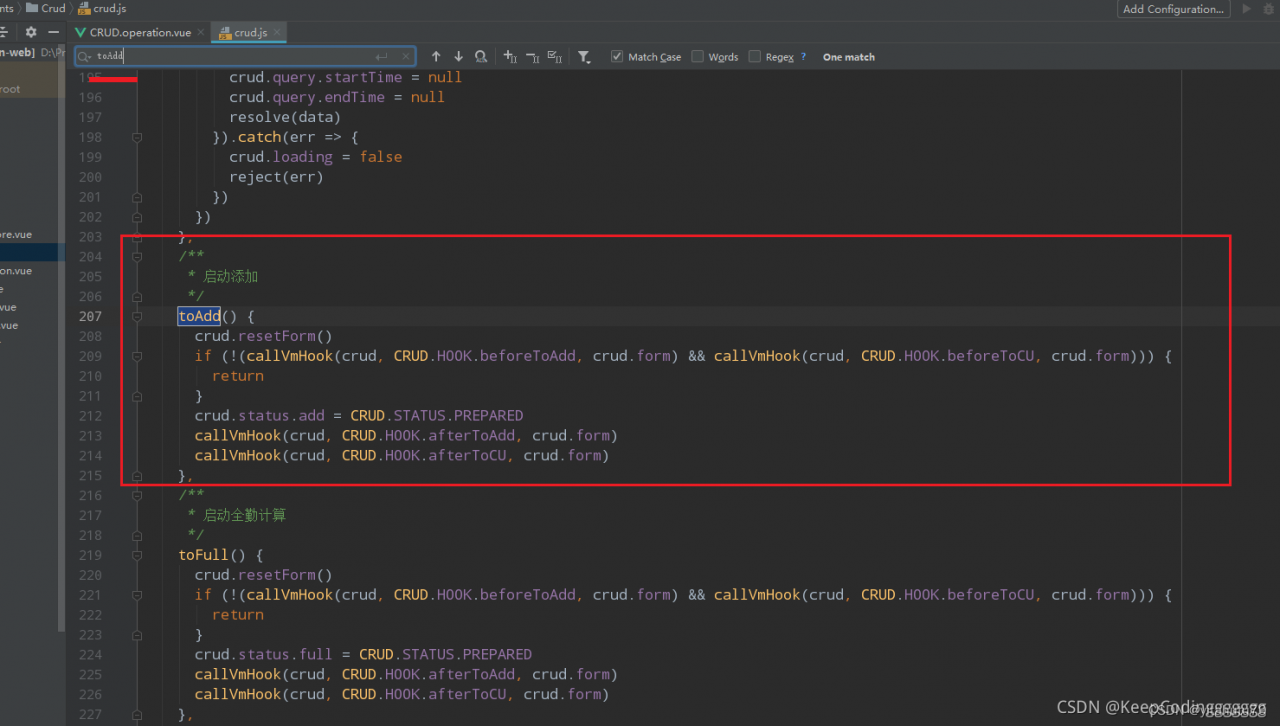The height and width of the screenshot is (726, 1280).
Task: Add selection for next occurrence icon
Action: coord(510,57)
